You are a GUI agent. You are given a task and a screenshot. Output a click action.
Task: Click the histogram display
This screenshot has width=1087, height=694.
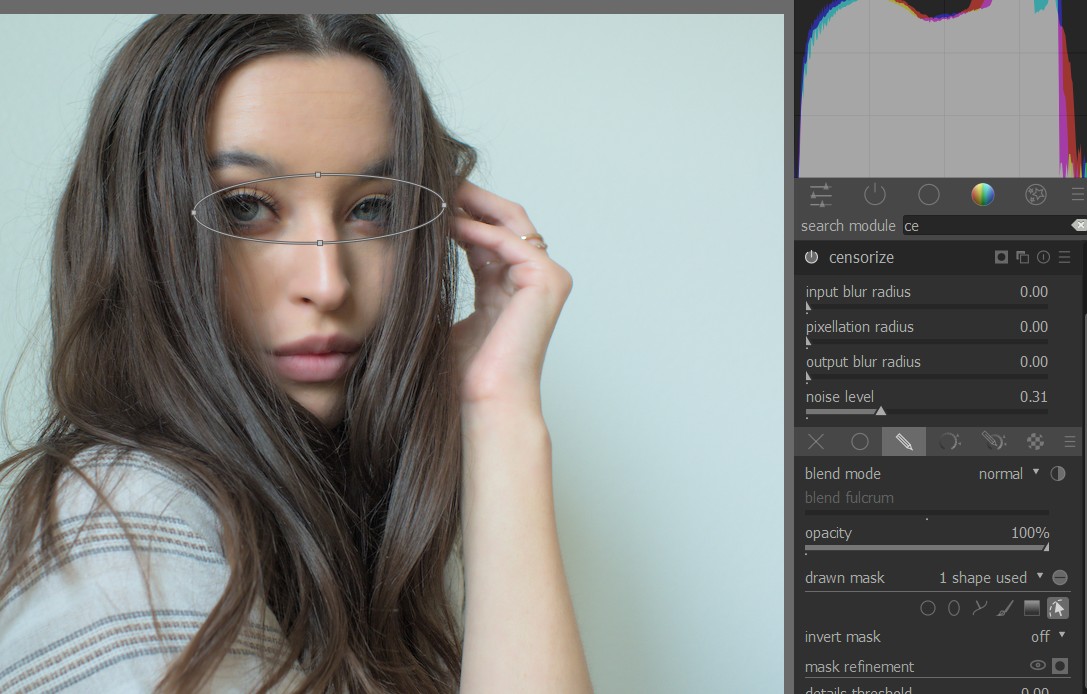[x=940, y=89]
